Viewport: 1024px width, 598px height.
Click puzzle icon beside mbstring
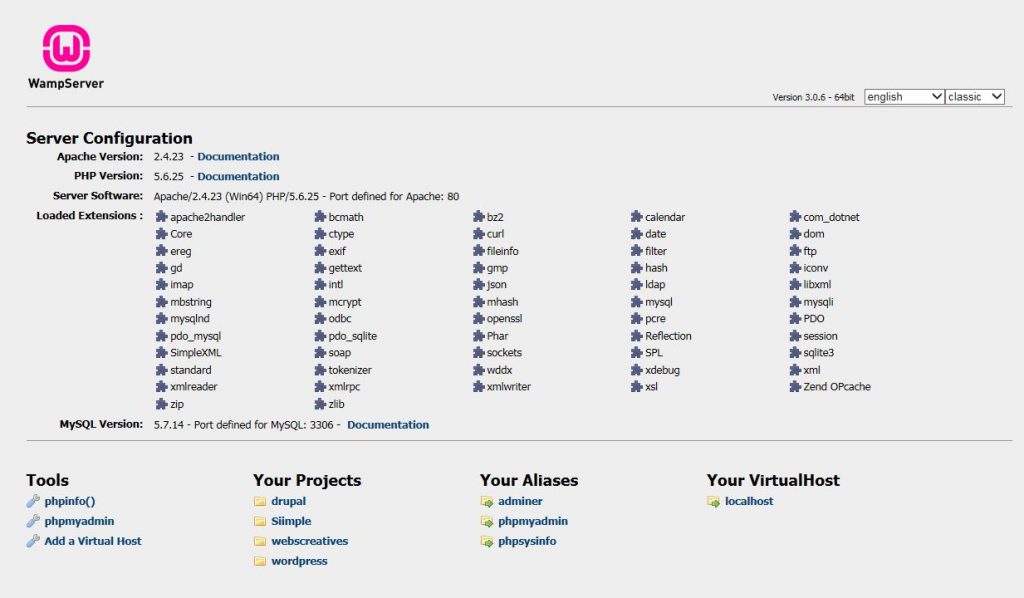tap(161, 302)
